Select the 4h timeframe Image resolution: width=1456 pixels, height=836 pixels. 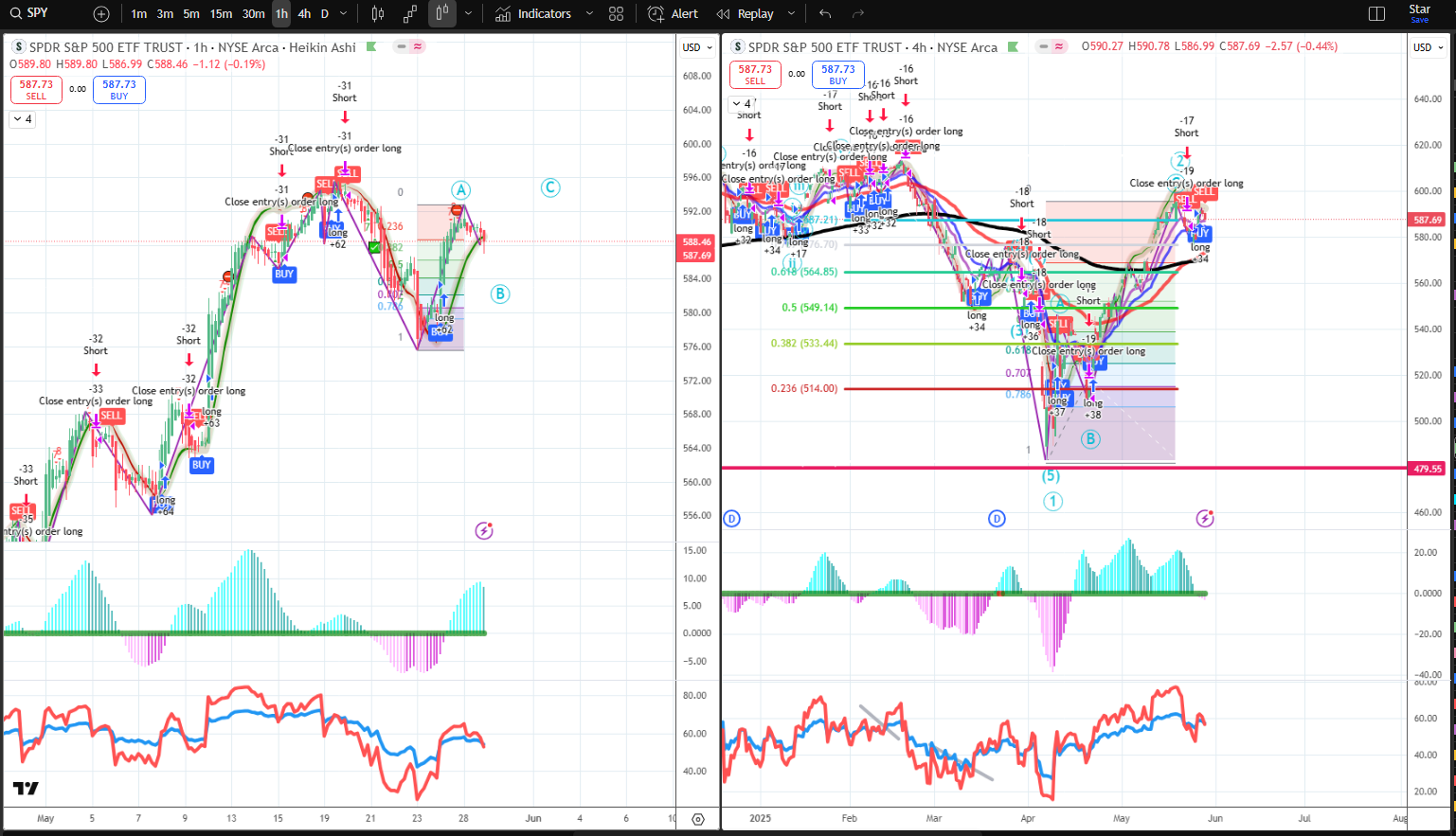304,14
